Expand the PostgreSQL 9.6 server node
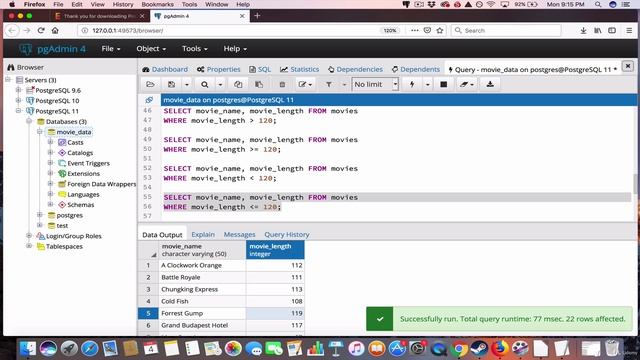The height and width of the screenshot is (360, 640). (x=18, y=90)
